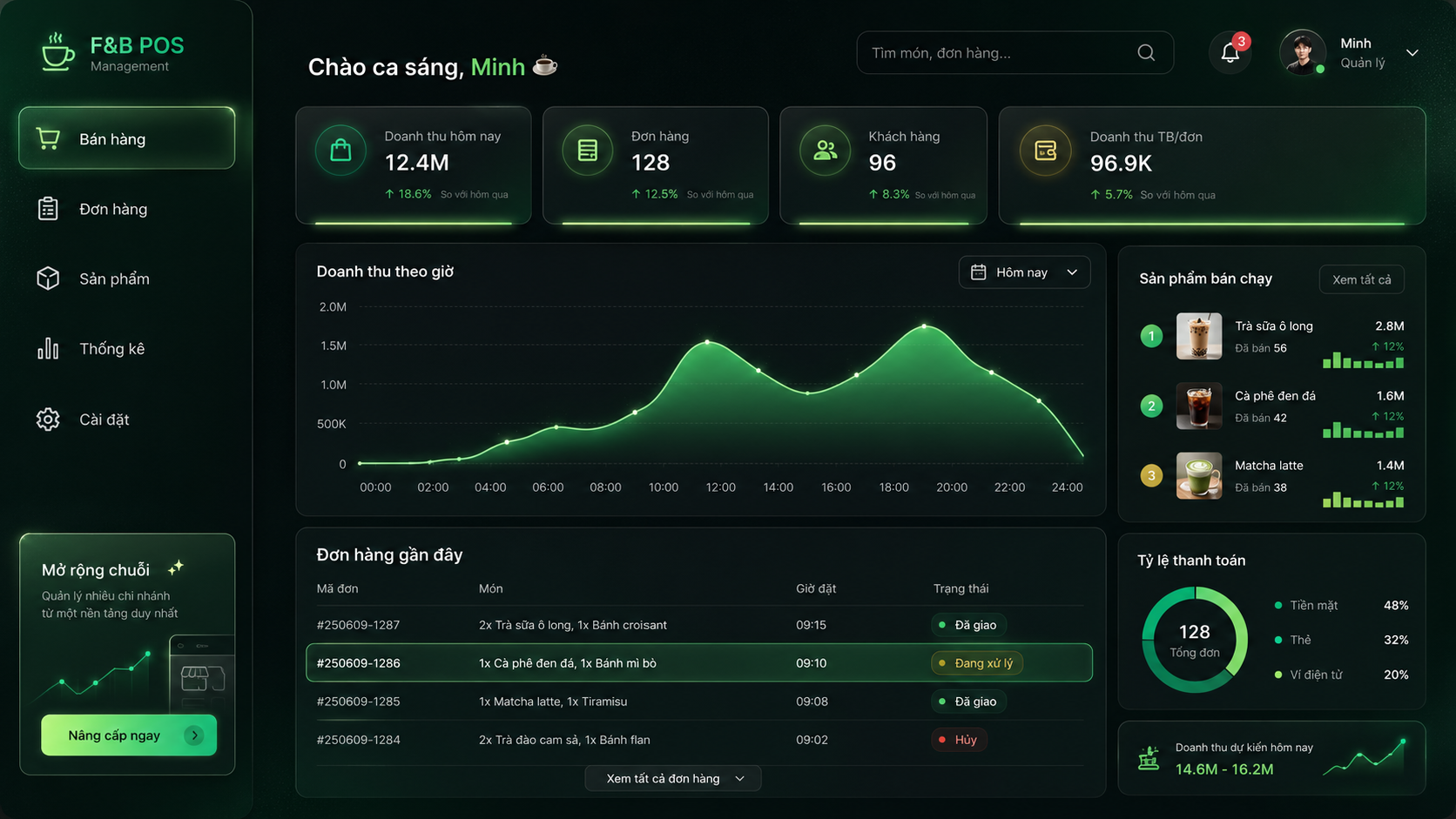Click the box icon next to Sản phẩm

point(48,279)
